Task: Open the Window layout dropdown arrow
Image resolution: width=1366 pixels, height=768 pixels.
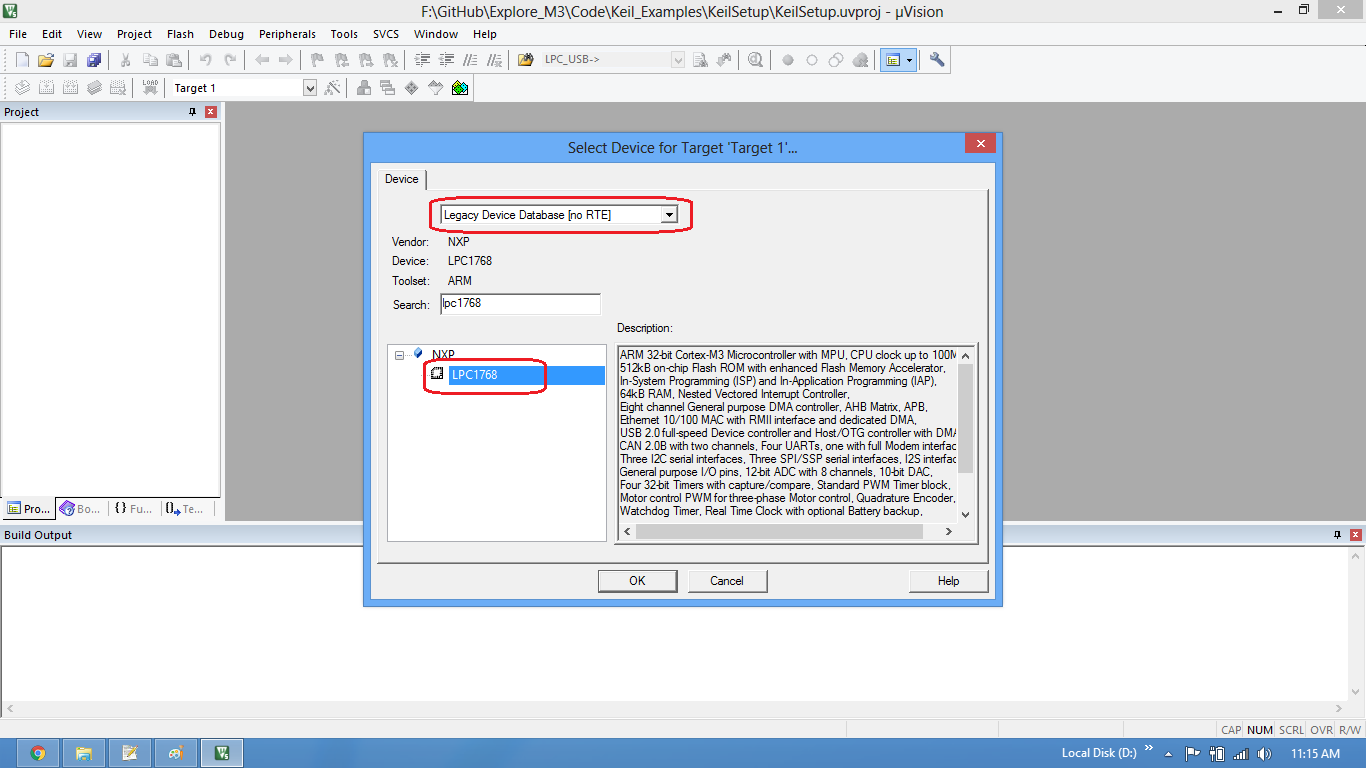Action: point(909,60)
